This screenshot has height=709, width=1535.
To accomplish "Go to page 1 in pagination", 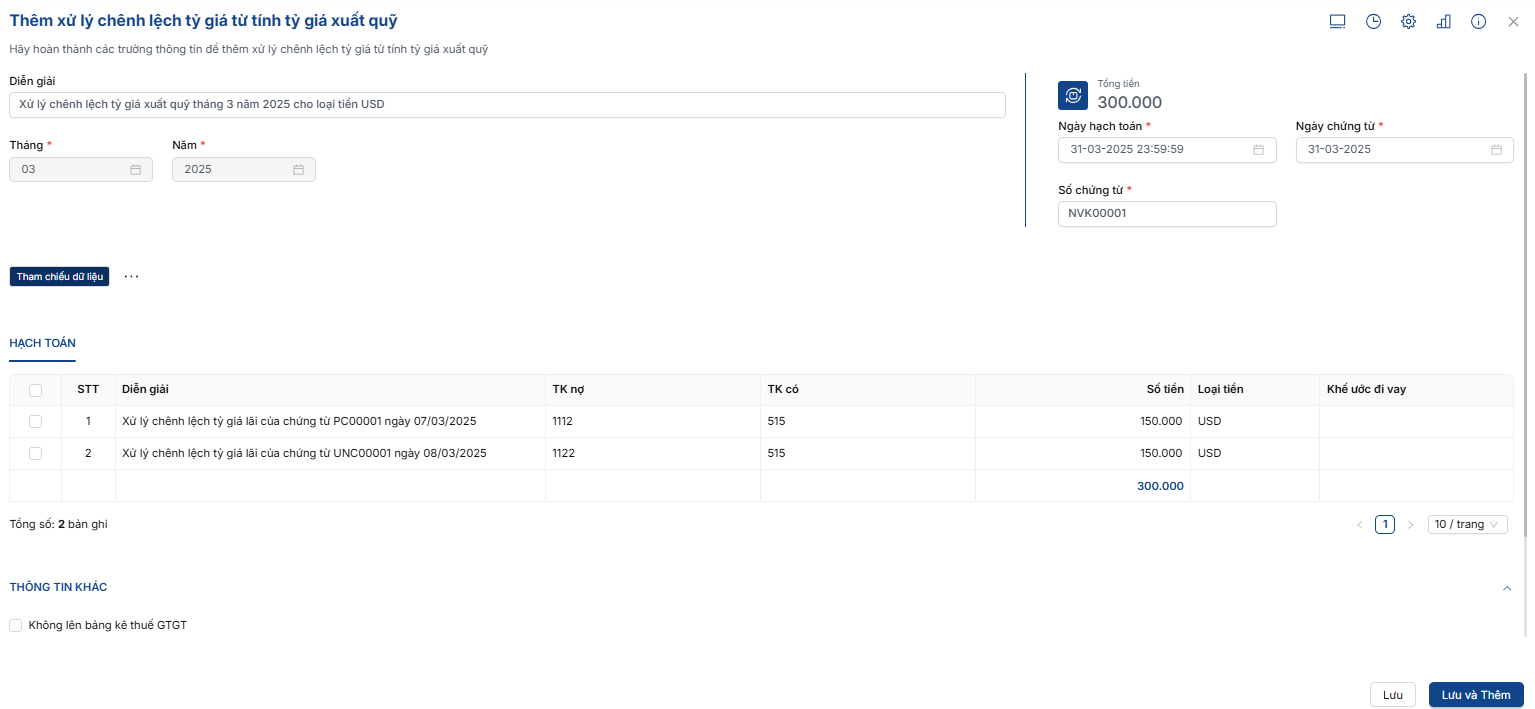I will [x=1384, y=525].
